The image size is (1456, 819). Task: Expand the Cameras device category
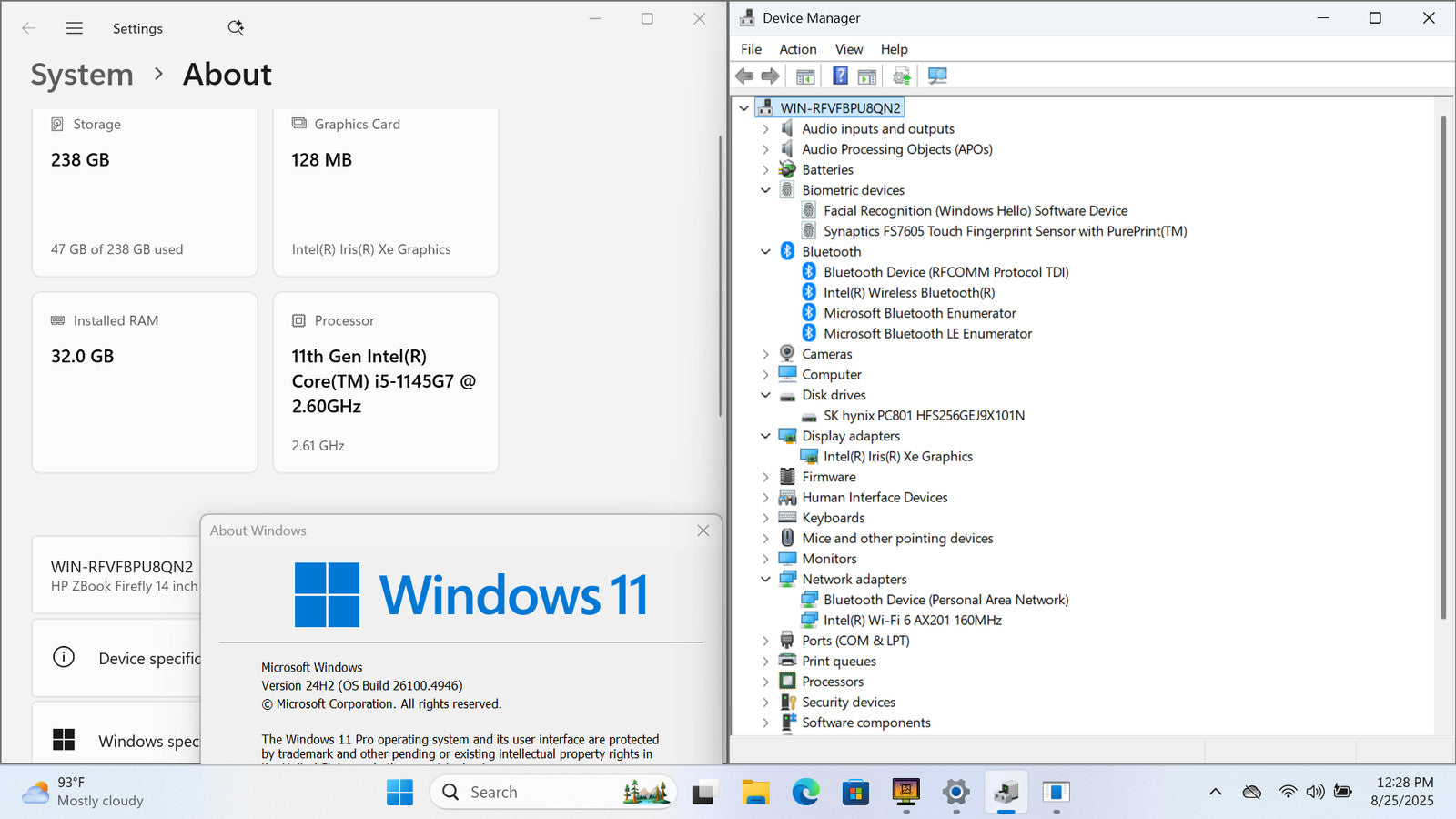[765, 354]
